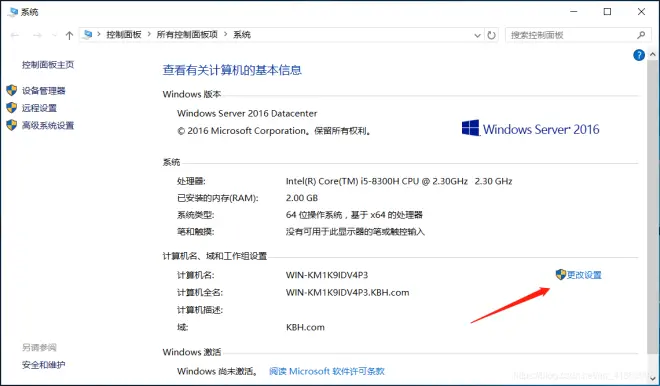Open the recent locations dropdown arrow
Screen dimensions: 660x386
(54, 35)
